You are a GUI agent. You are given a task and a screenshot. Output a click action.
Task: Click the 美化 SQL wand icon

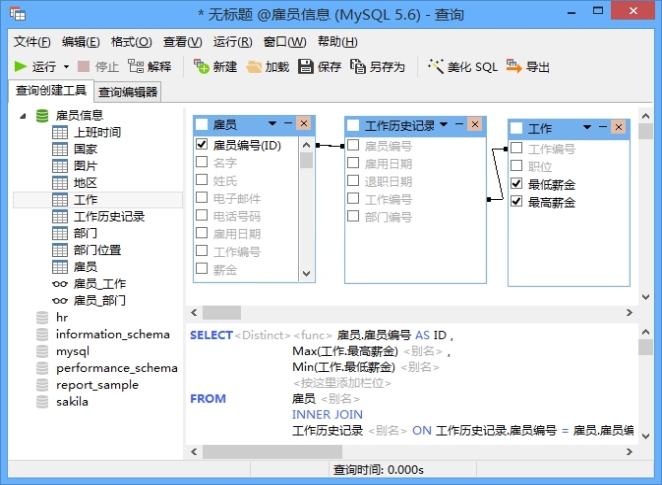tap(435, 67)
